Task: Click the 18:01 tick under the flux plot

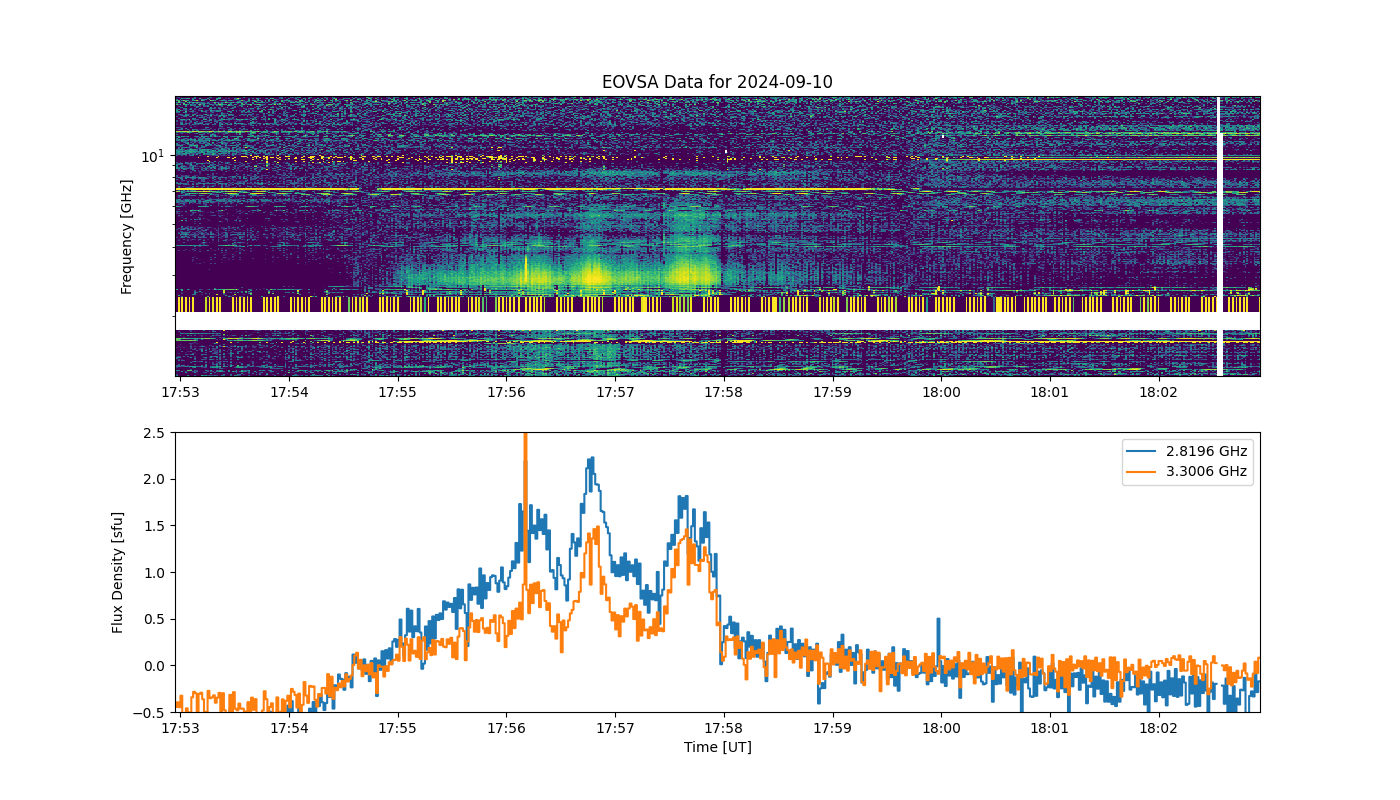Action: (1050, 730)
